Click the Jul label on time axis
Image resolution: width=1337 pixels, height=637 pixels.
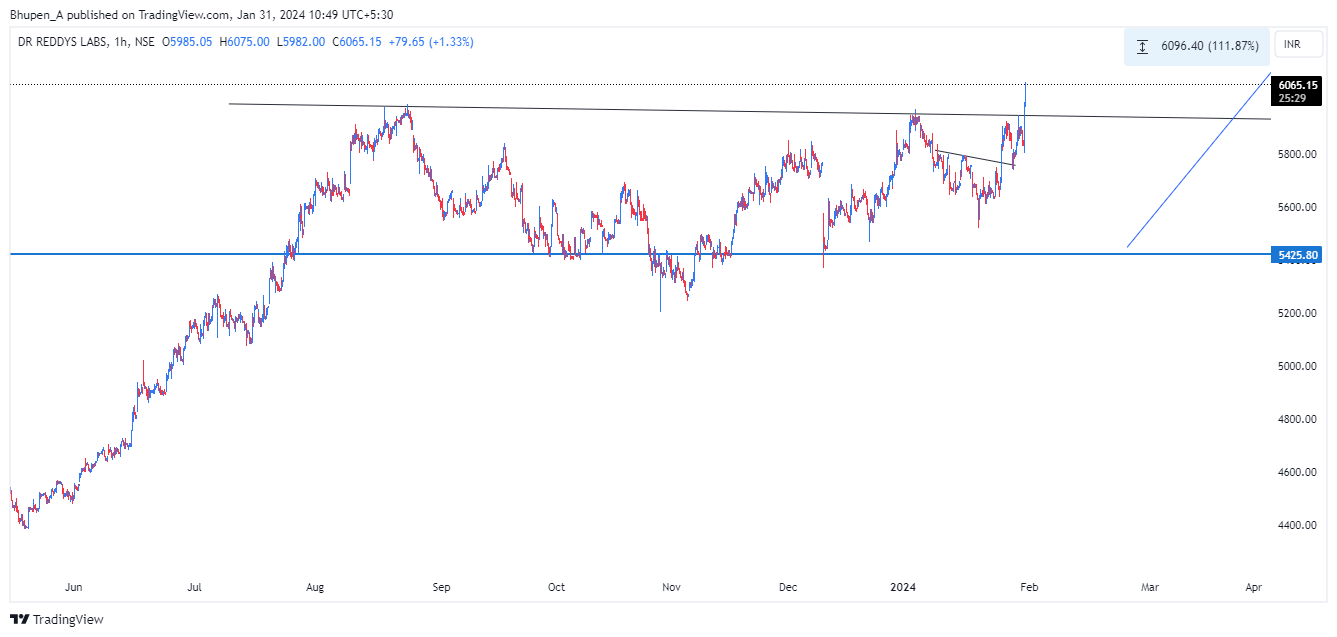tap(195, 588)
